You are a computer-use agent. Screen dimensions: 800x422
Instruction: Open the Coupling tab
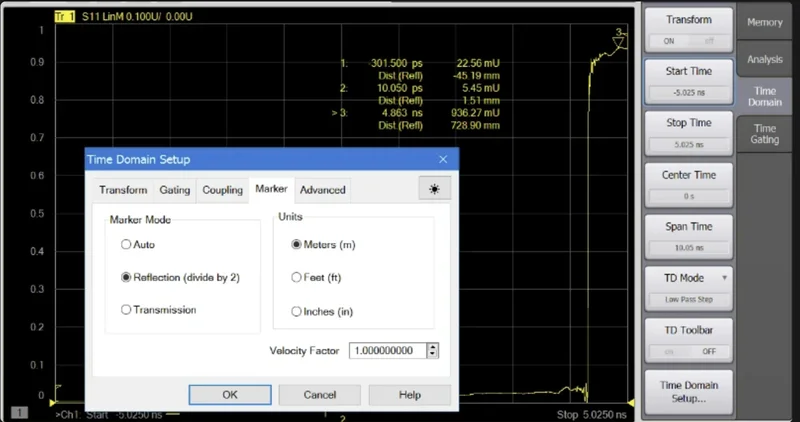[222, 190]
